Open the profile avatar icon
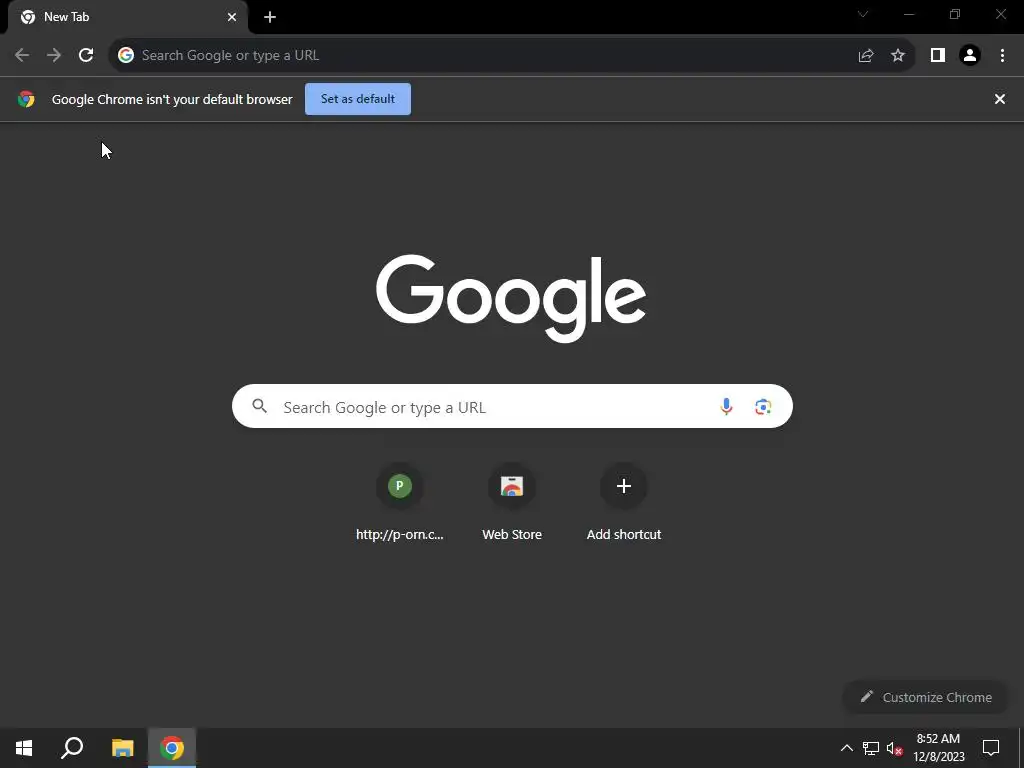Image resolution: width=1024 pixels, height=768 pixels. (x=970, y=56)
